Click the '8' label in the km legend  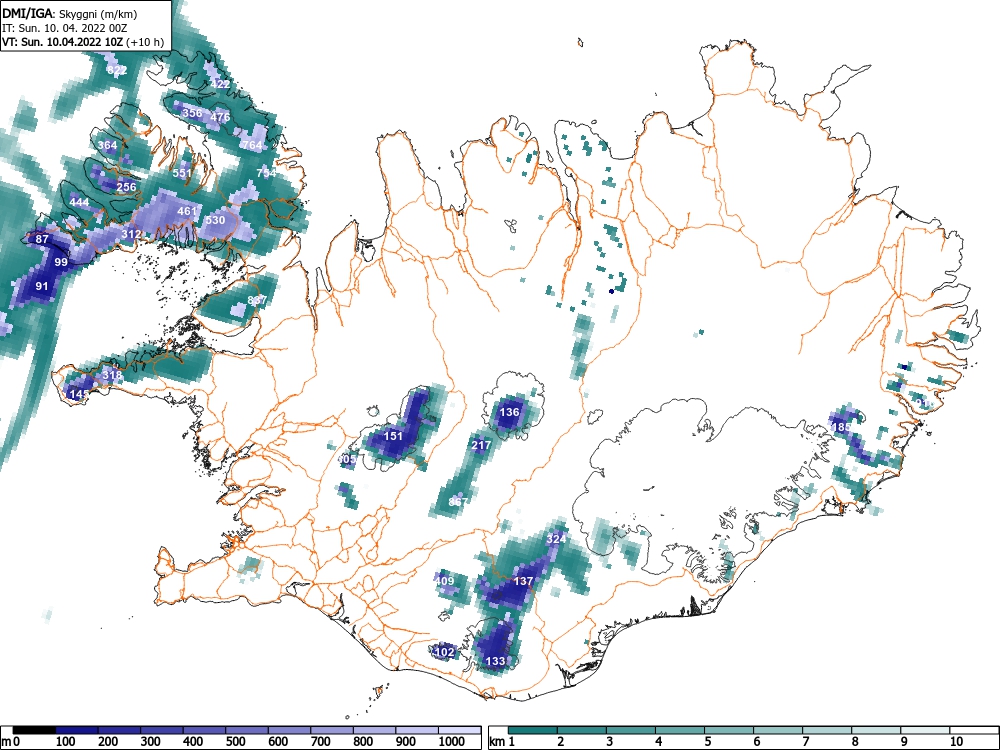[855, 742]
